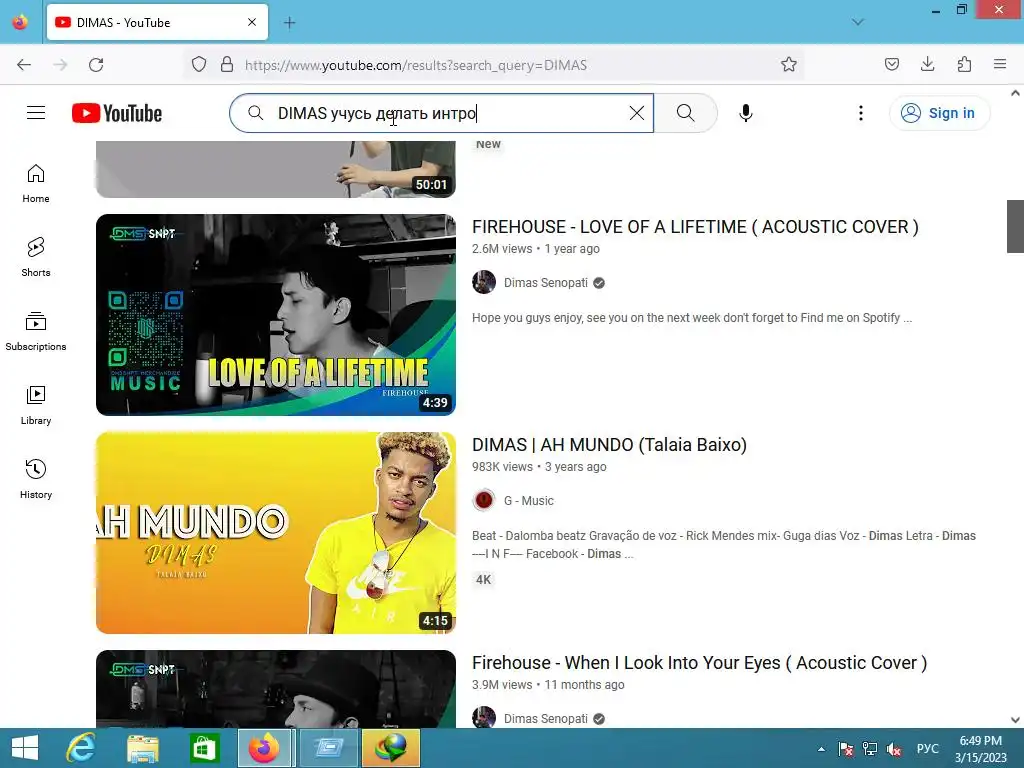Click '983K views • 3 years ago' text
This screenshot has width=1024, height=768.
(539, 467)
